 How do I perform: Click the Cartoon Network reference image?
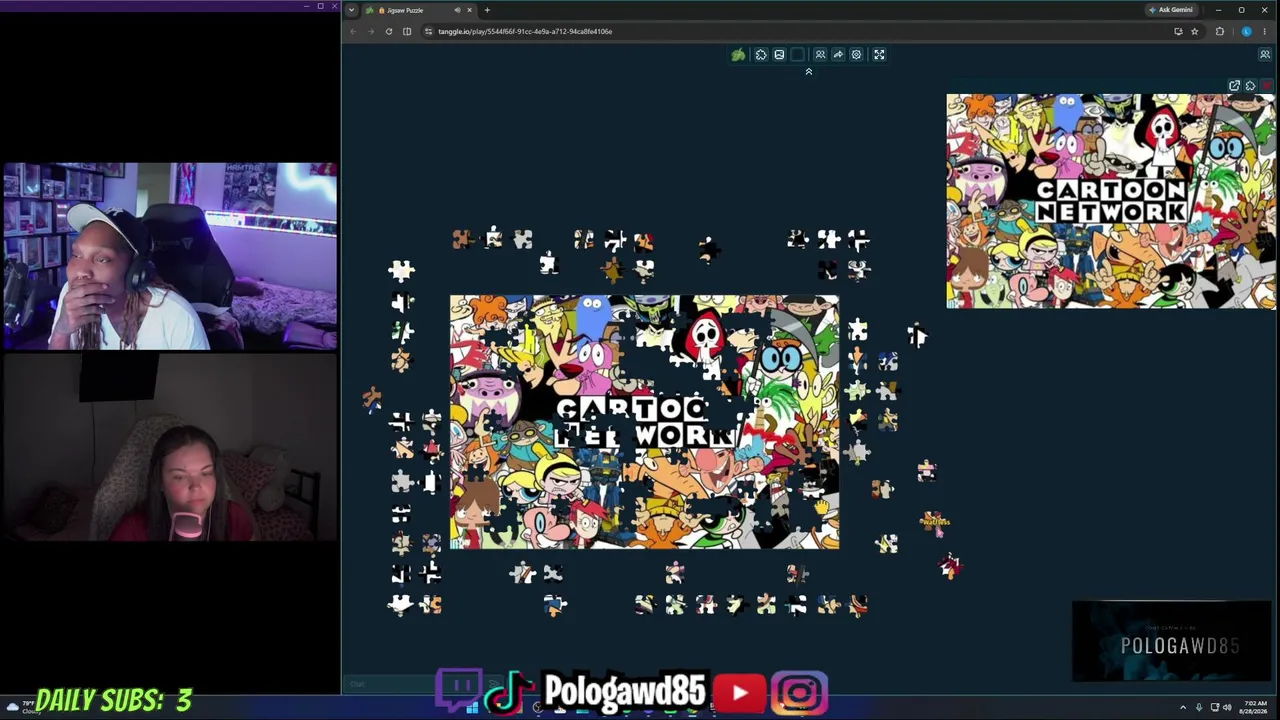click(1111, 201)
